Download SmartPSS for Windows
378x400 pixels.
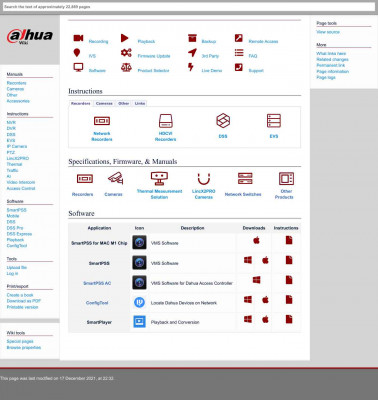[x=248, y=260]
